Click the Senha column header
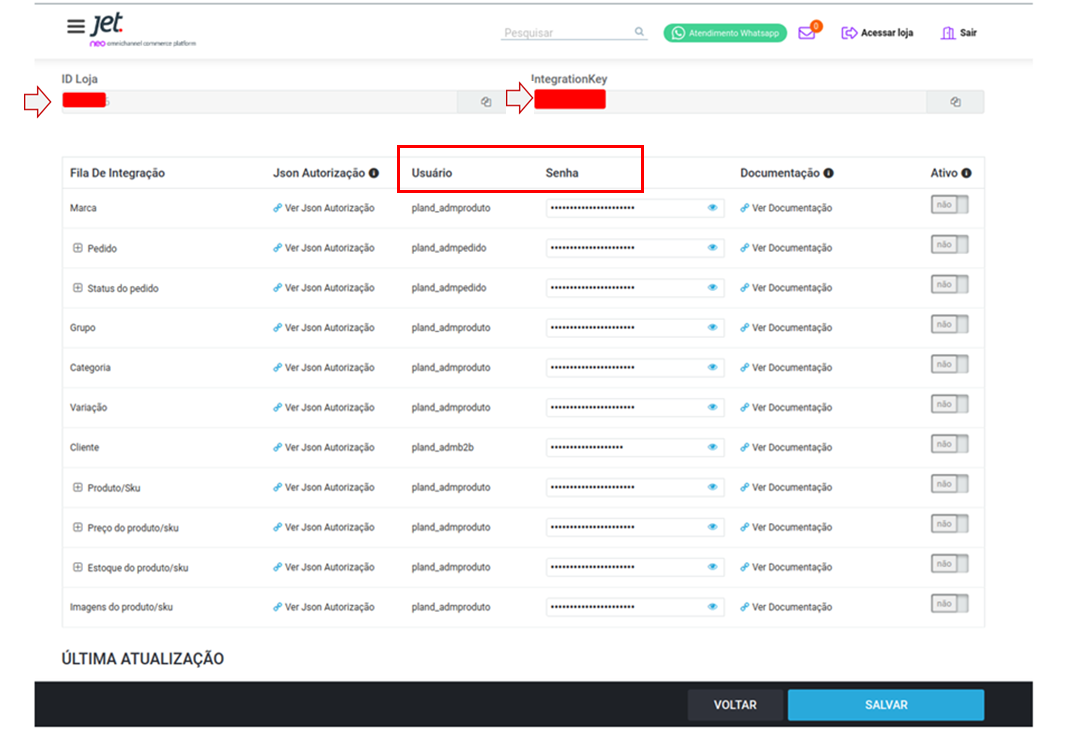Screen dimensions: 1080x729 (562, 173)
